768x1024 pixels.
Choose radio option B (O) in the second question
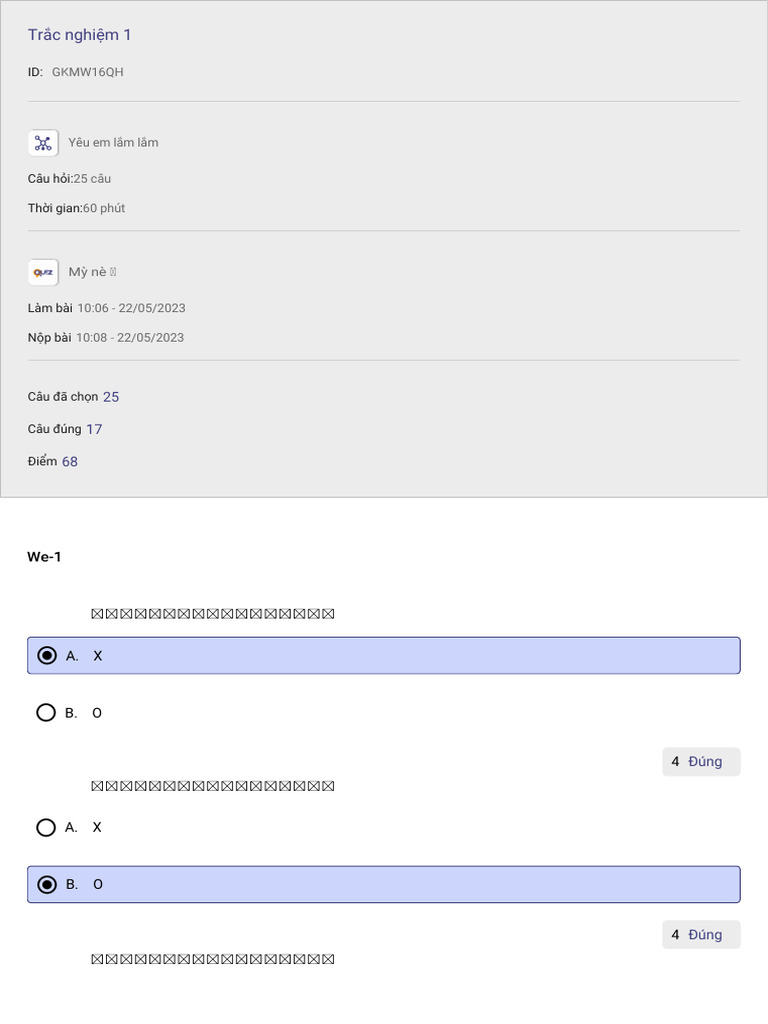click(x=46, y=884)
